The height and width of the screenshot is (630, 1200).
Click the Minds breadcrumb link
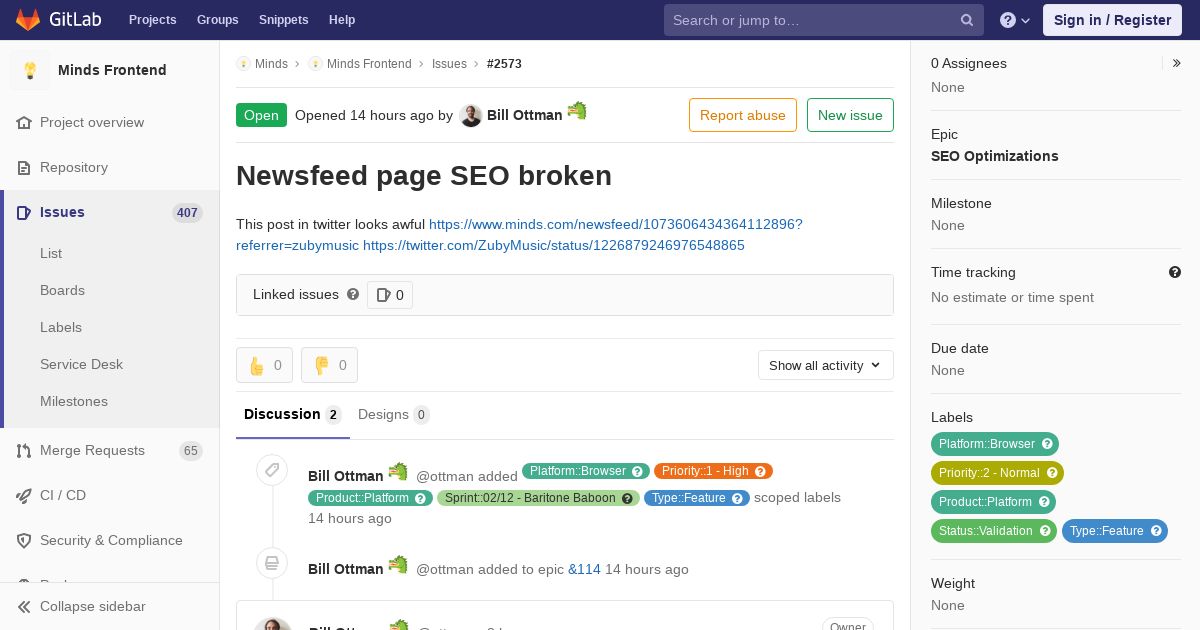point(271,63)
